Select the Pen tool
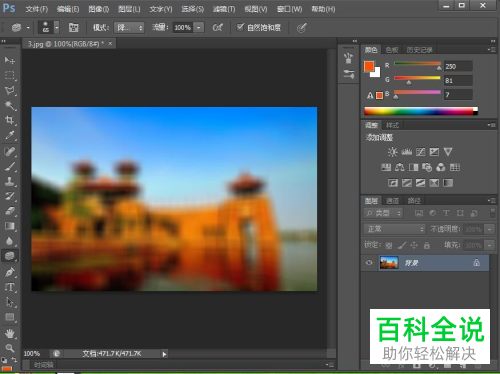This screenshot has width=500, height=374. click(10, 272)
